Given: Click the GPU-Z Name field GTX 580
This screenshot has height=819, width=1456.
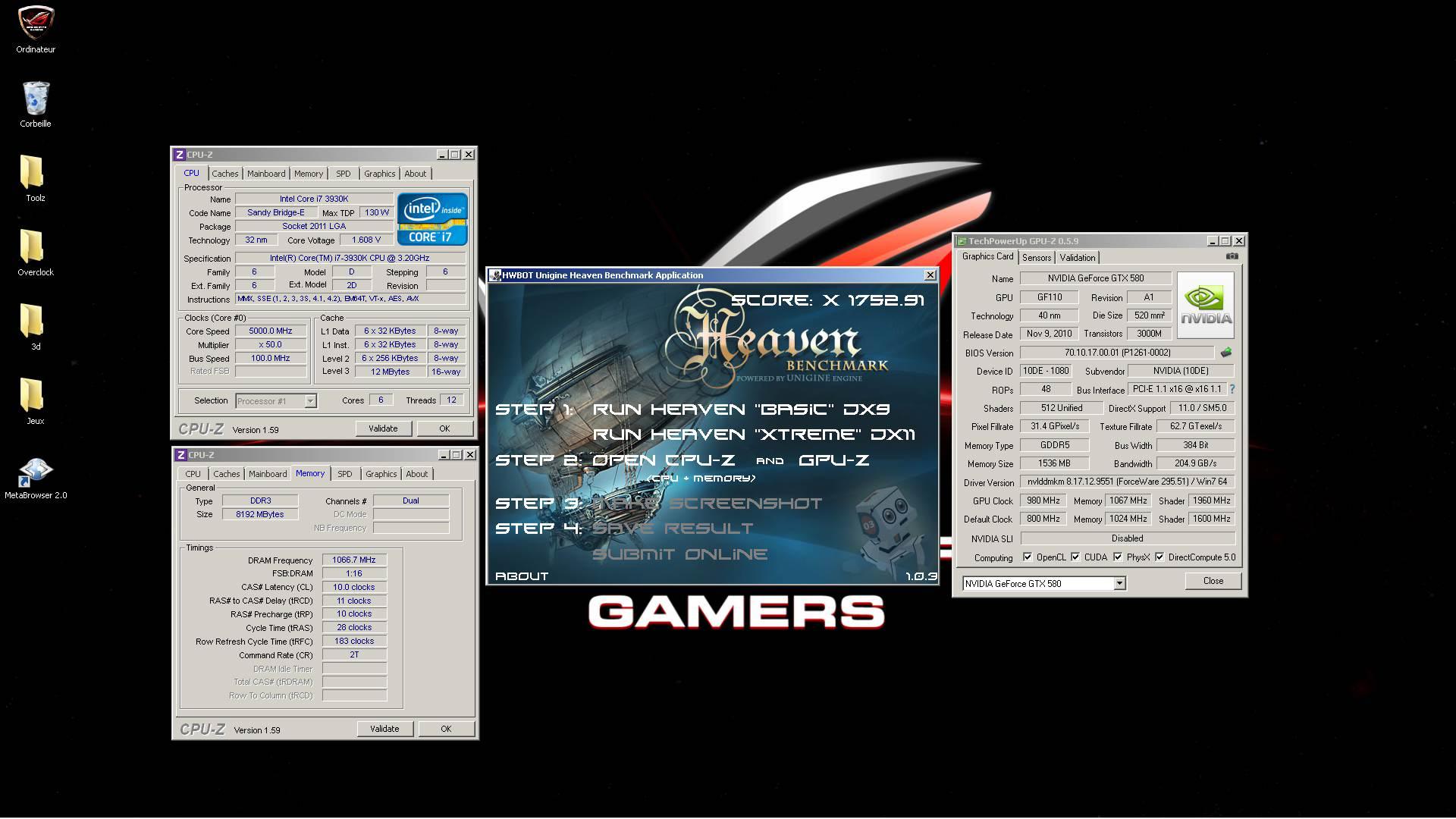Looking at the screenshot, I should point(1096,278).
